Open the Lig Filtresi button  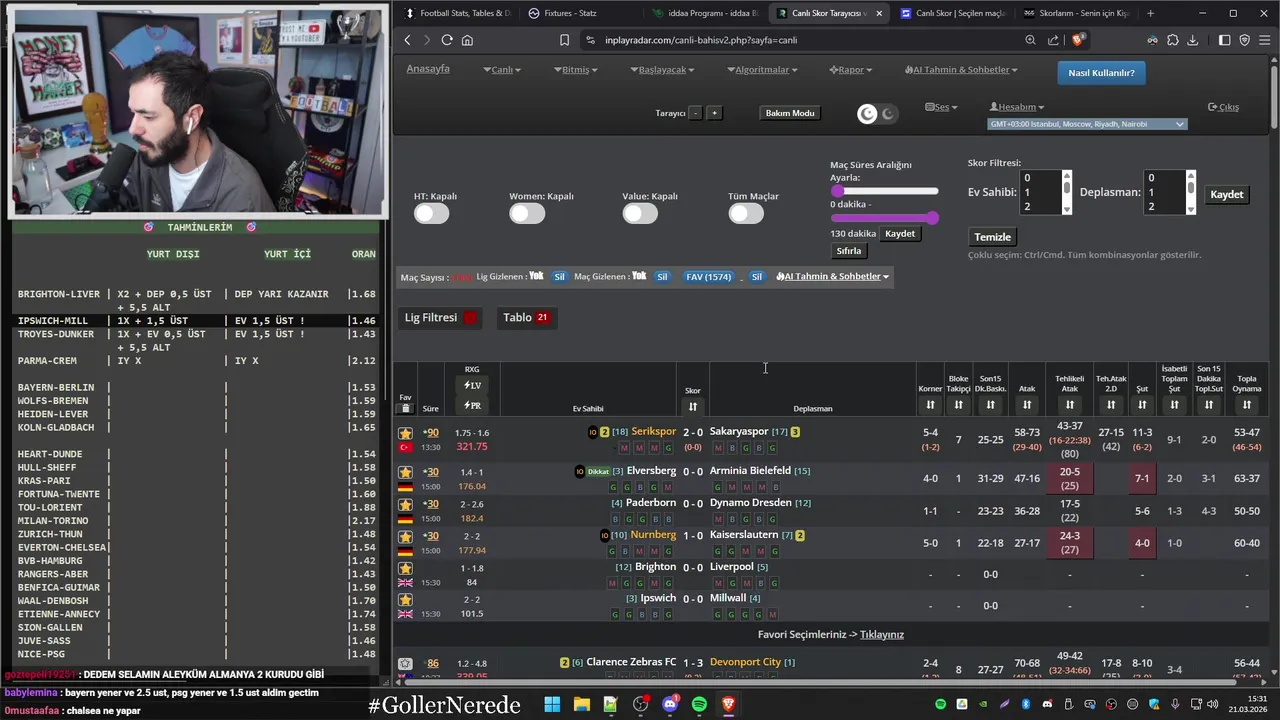(x=441, y=318)
